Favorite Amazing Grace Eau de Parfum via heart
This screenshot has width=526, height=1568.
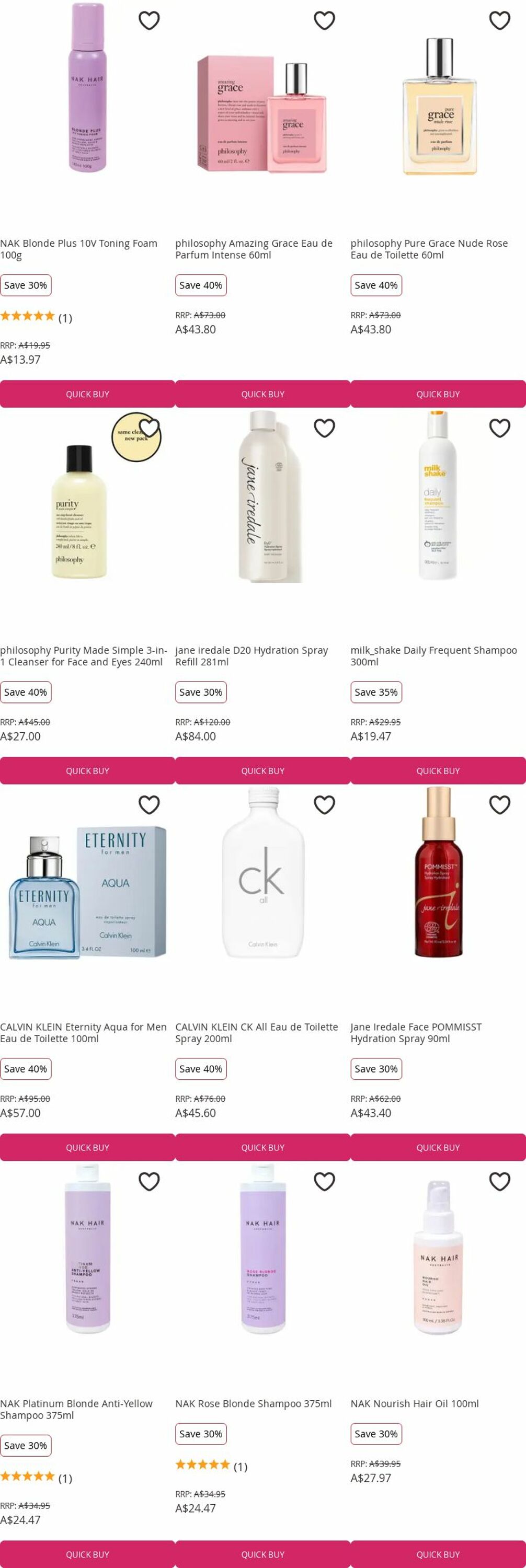325,21
